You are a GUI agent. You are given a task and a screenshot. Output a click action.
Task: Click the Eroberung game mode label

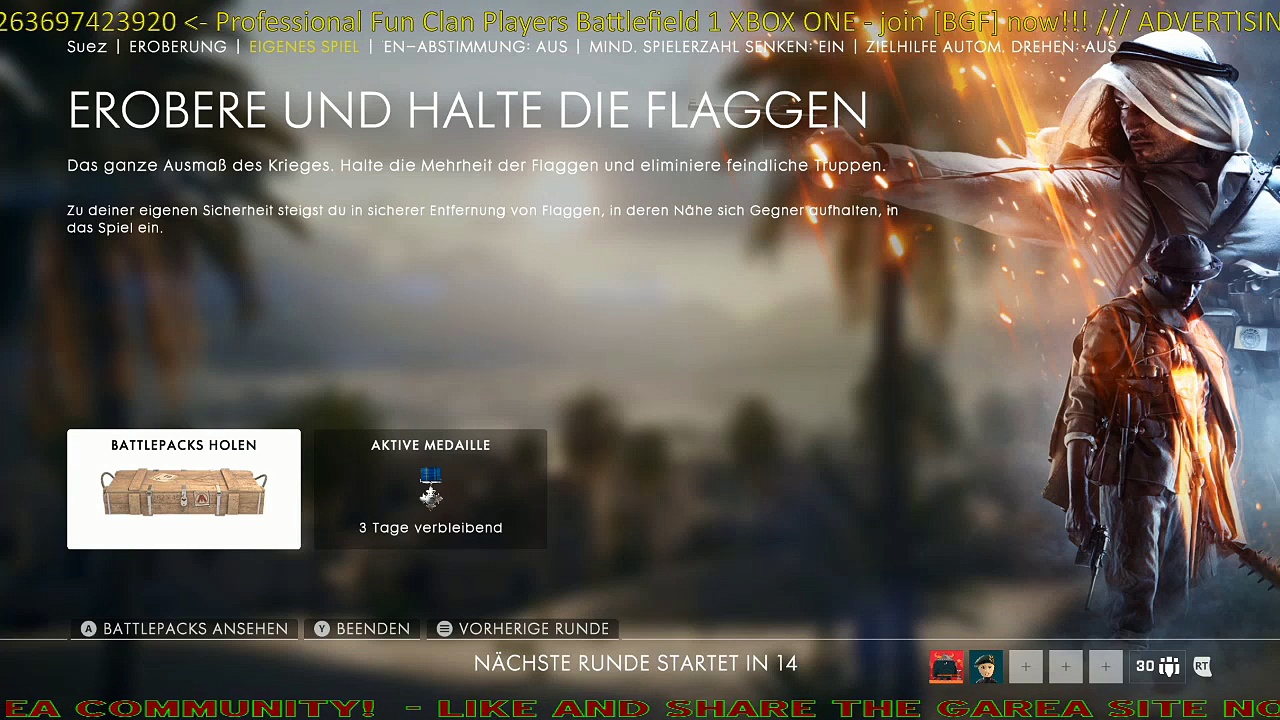(x=178, y=47)
